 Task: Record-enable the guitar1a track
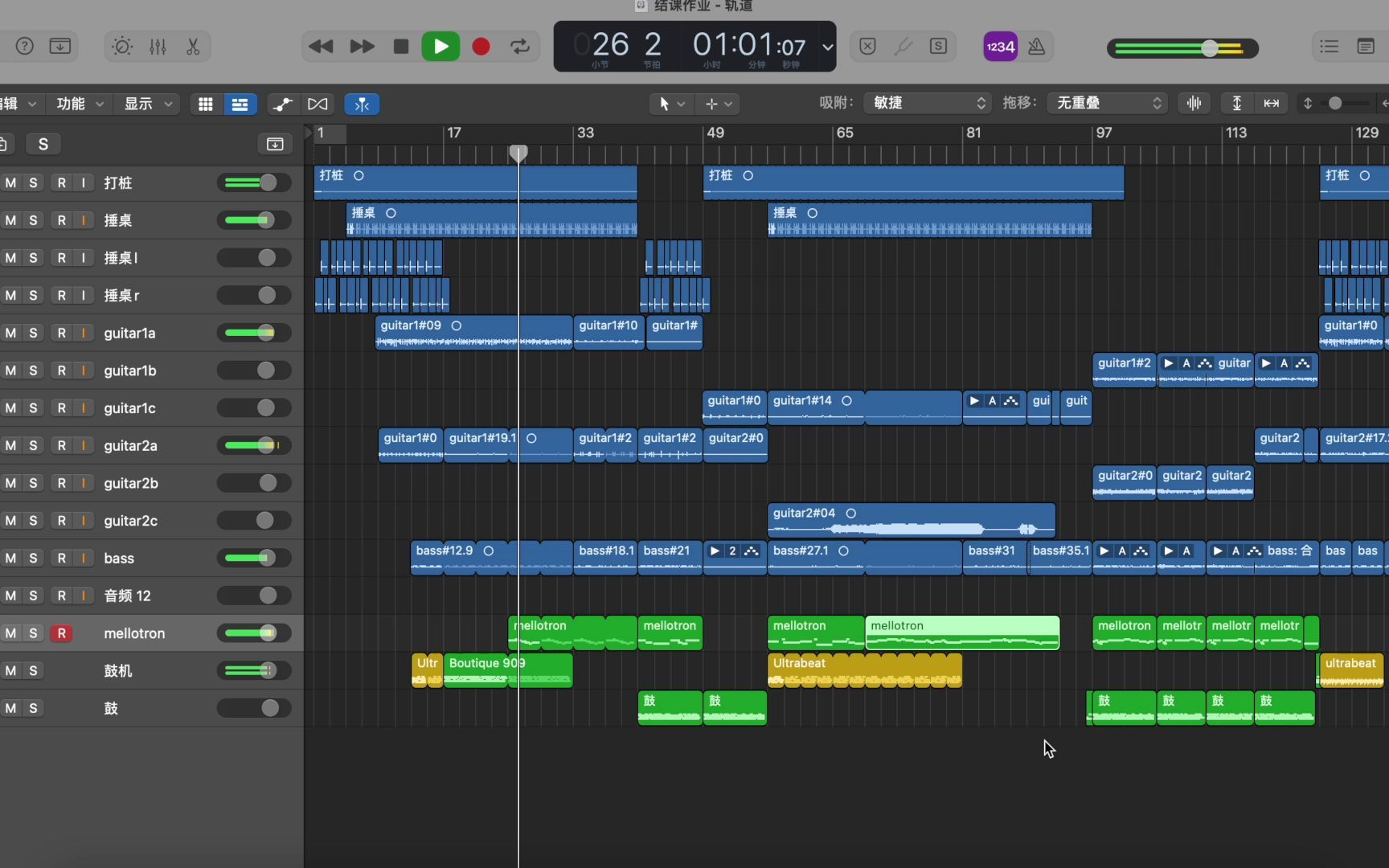(x=62, y=333)
